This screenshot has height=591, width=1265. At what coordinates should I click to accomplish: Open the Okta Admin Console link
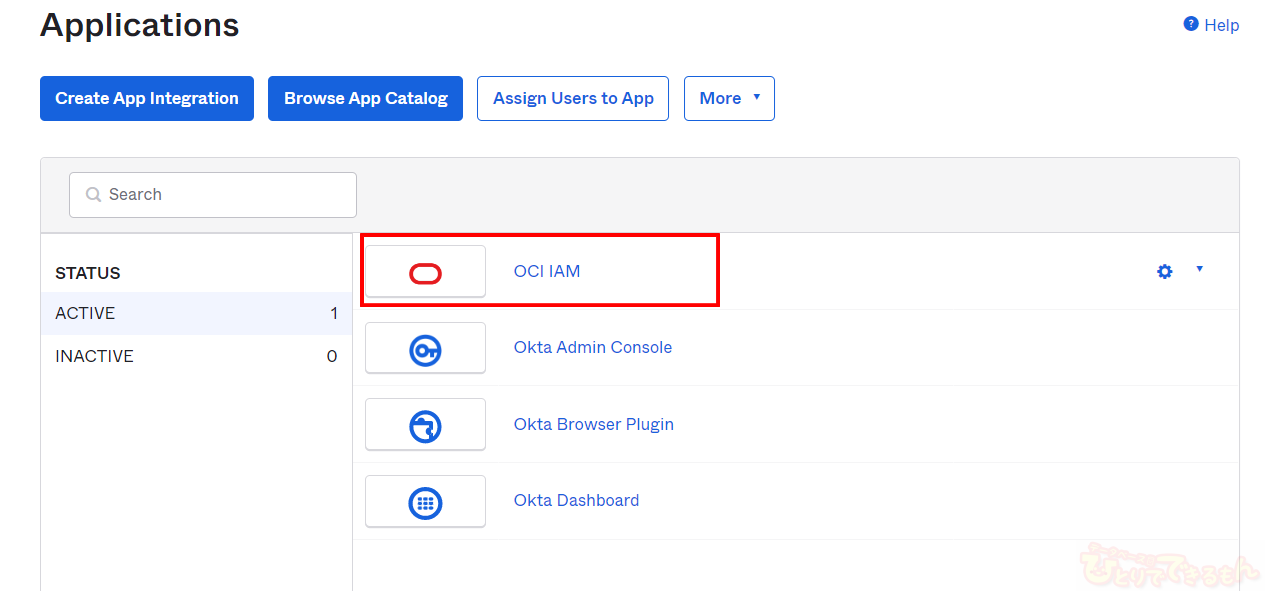592,347
